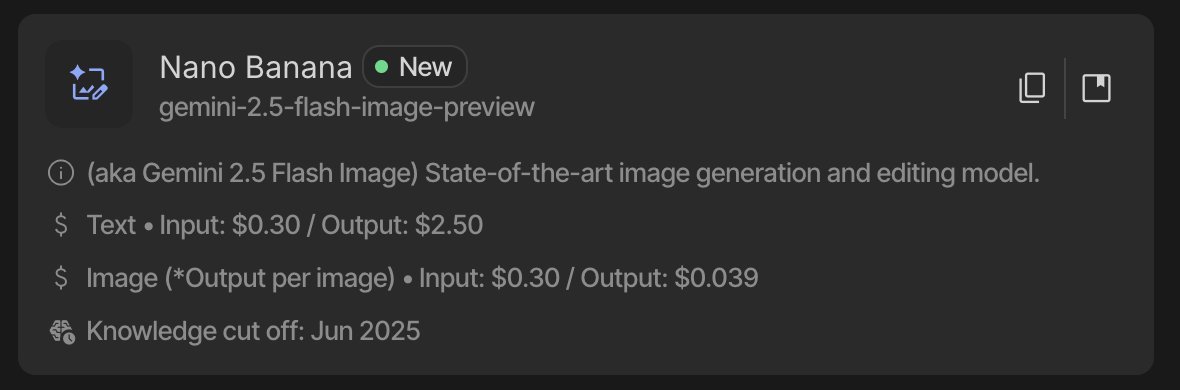Click the Image row's Input: $0.30 price

(489, 278)
